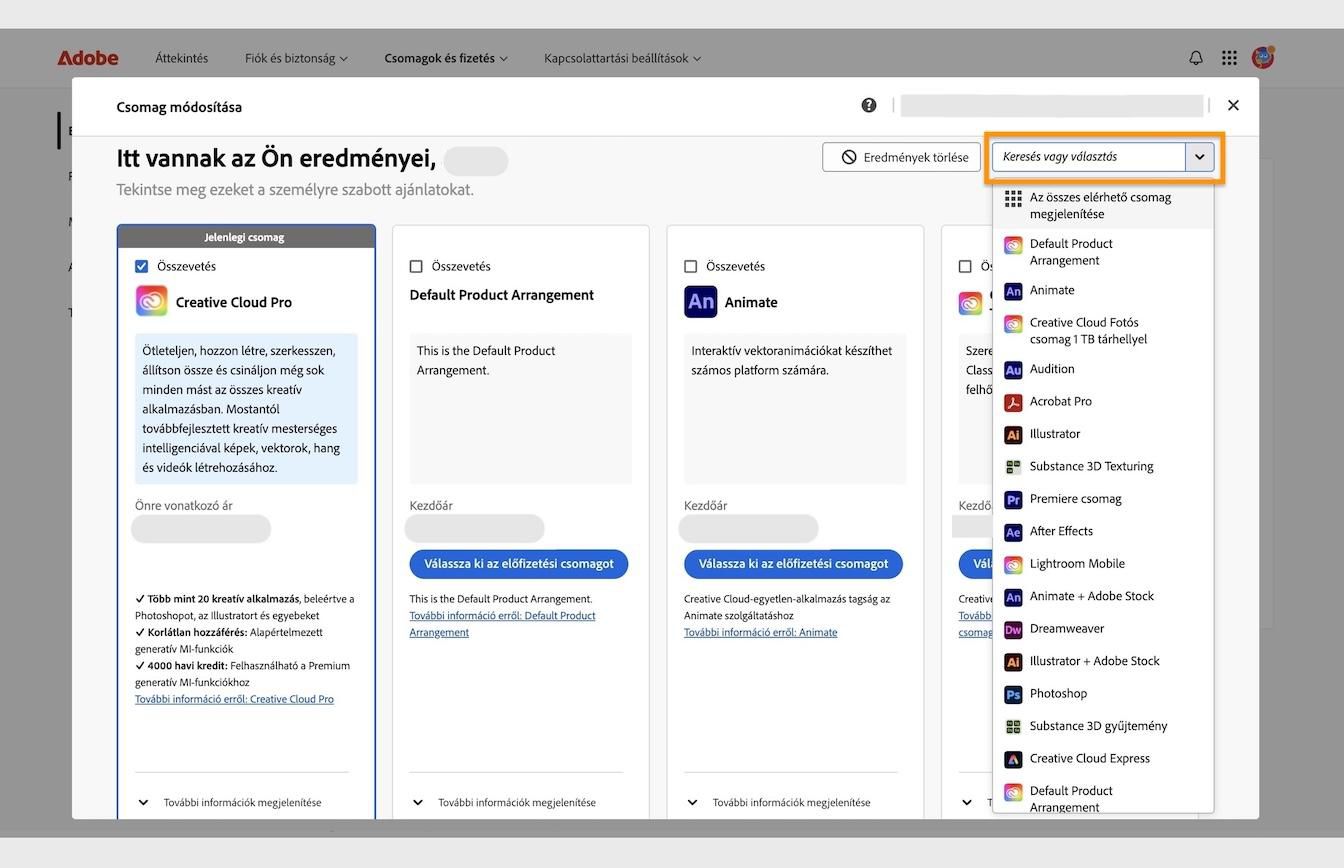The image size is (1344, 868).
Task: Open the notifications bell
Action: pos(1195,57)
